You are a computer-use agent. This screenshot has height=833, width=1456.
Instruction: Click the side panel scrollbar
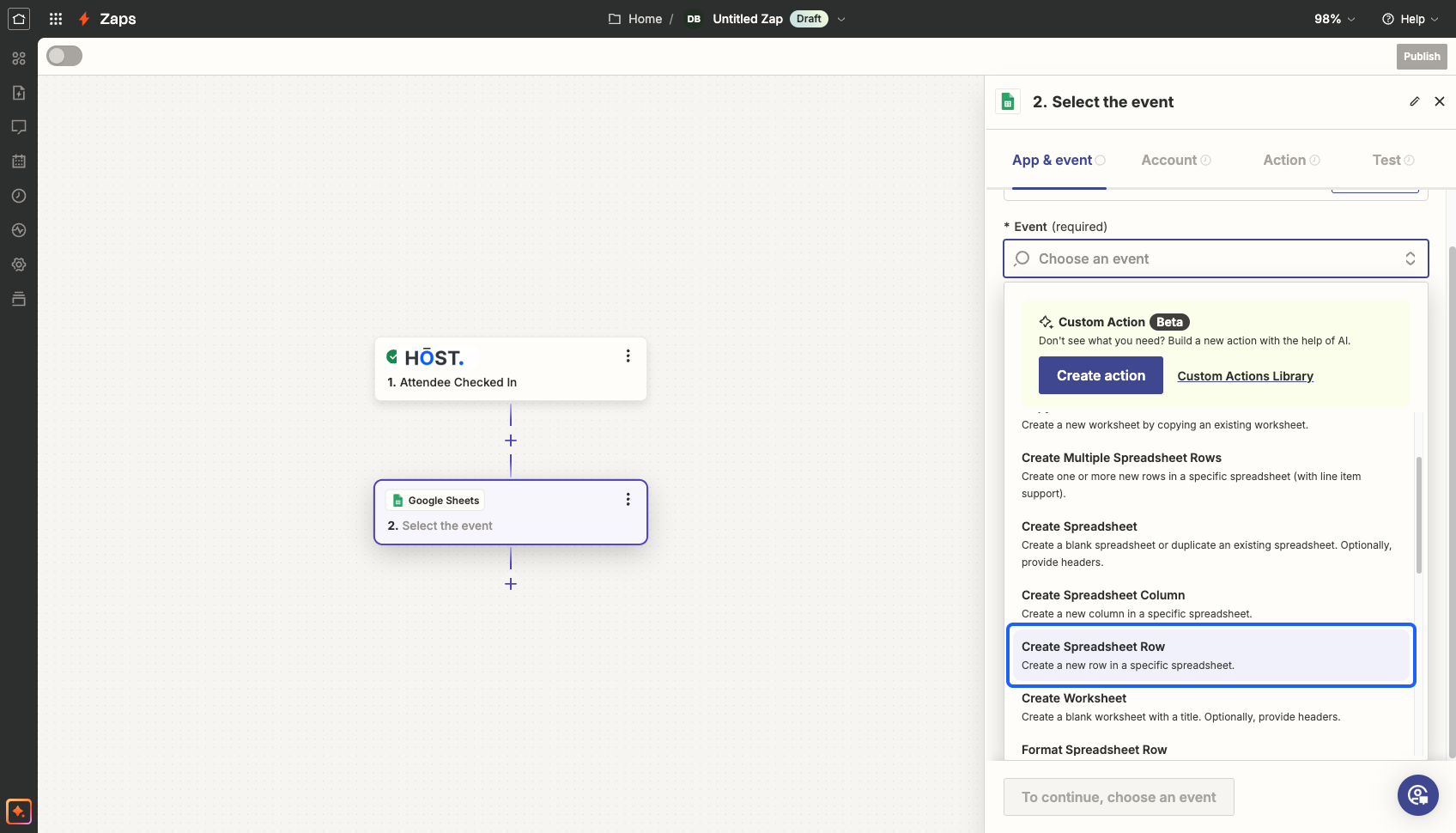coord(1452,502)
